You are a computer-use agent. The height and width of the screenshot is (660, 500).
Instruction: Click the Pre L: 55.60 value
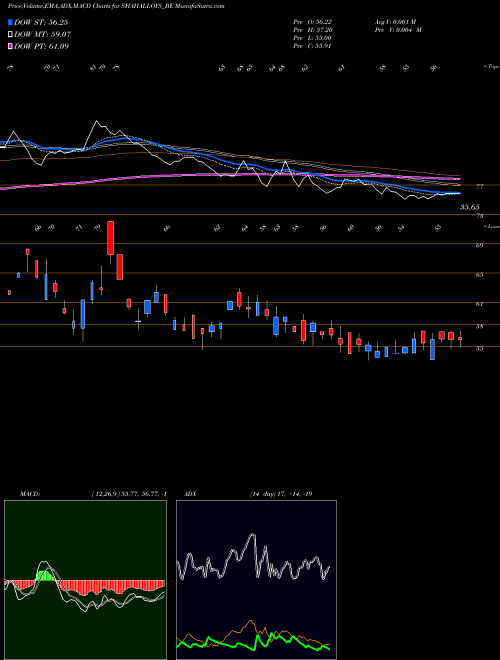coord(313,38)
